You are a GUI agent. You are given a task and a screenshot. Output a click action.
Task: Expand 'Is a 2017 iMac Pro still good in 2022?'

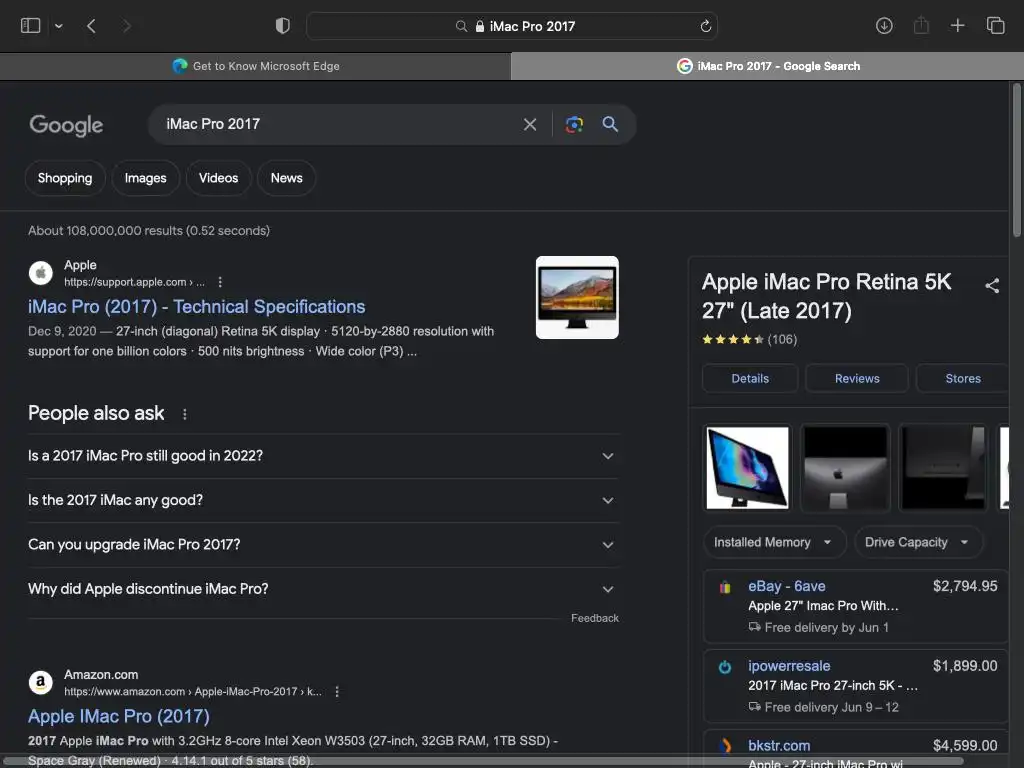323,456
